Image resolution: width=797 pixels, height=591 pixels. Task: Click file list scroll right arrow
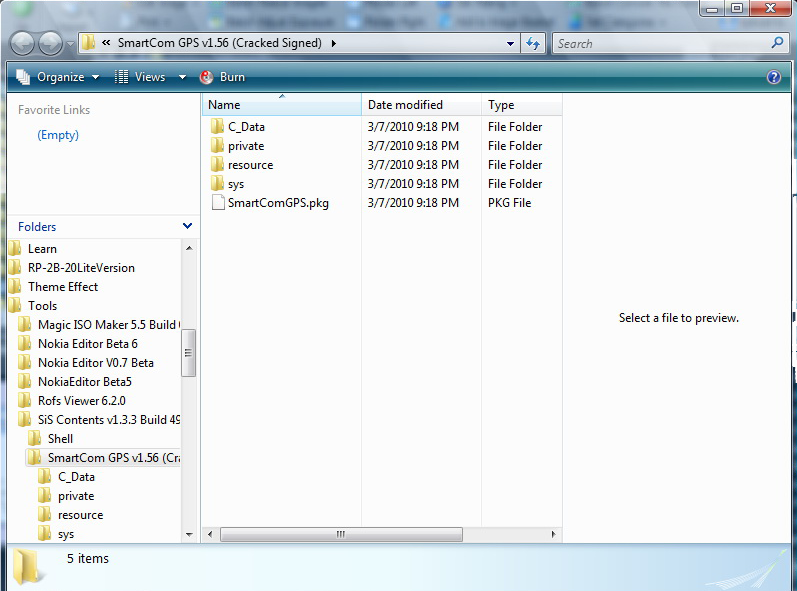point(554,534)
